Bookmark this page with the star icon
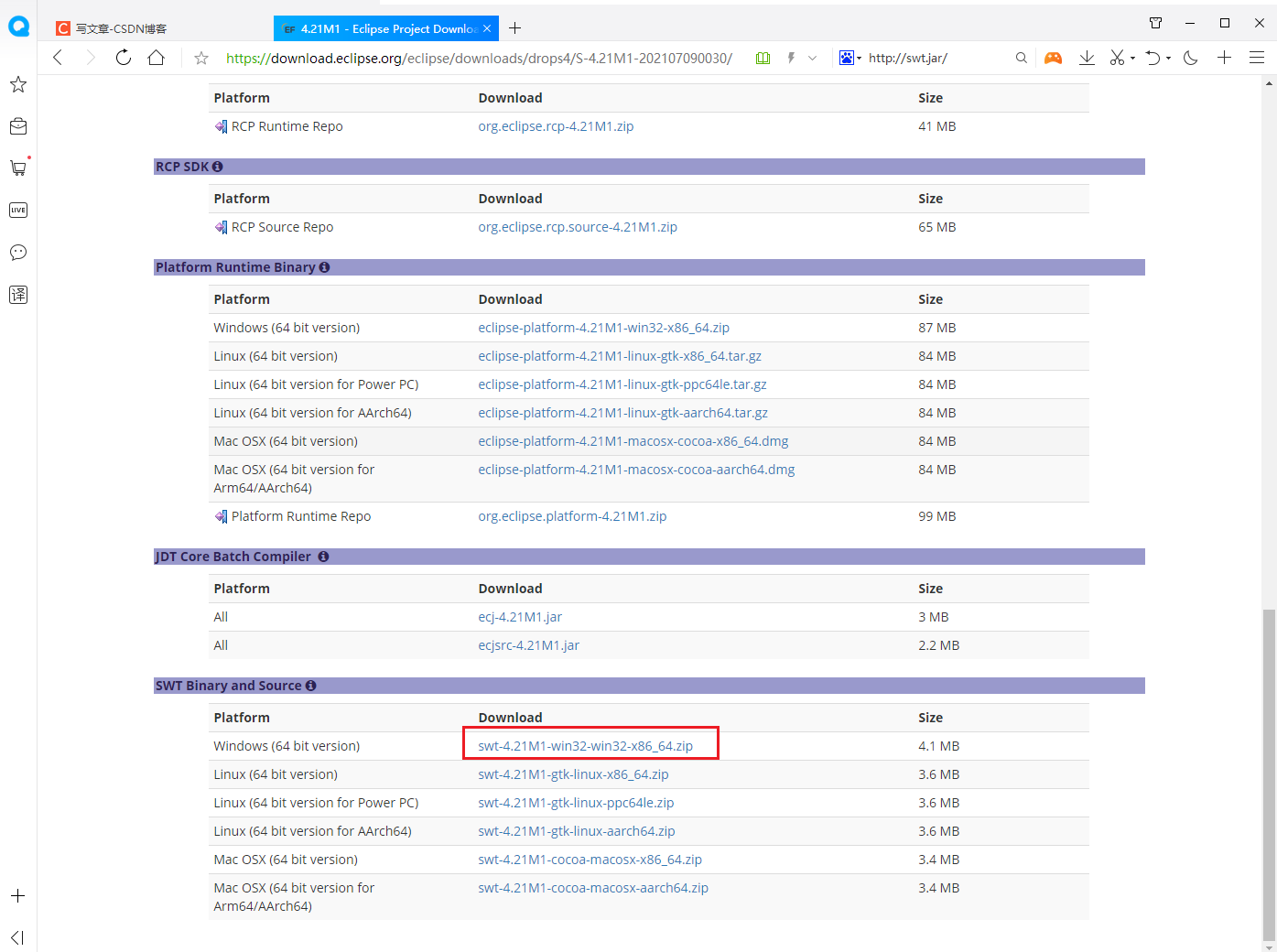Screen dimensions: 1277x952 (x=201, y=58)
